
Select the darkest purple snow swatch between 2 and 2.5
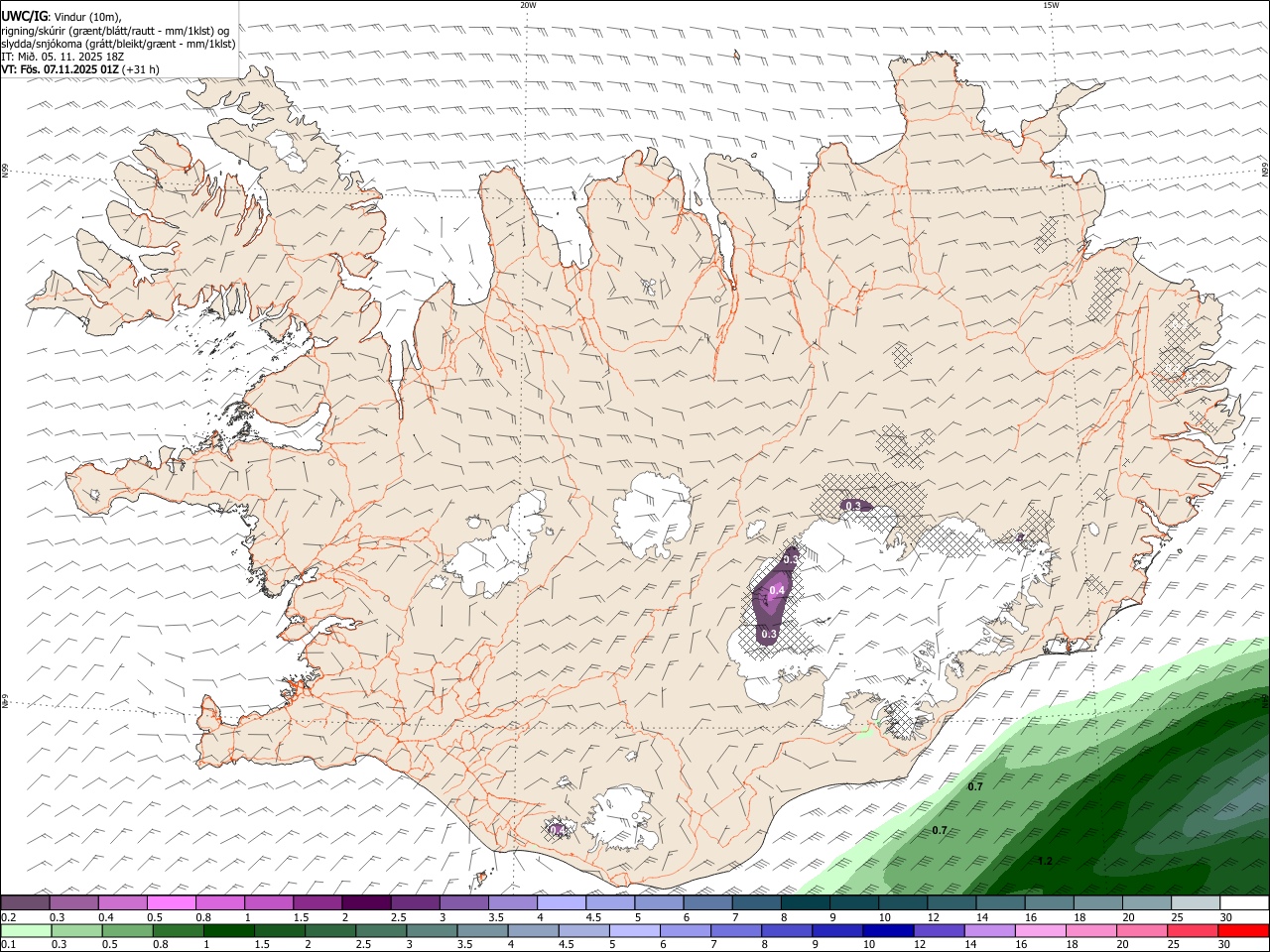(366, 902)
